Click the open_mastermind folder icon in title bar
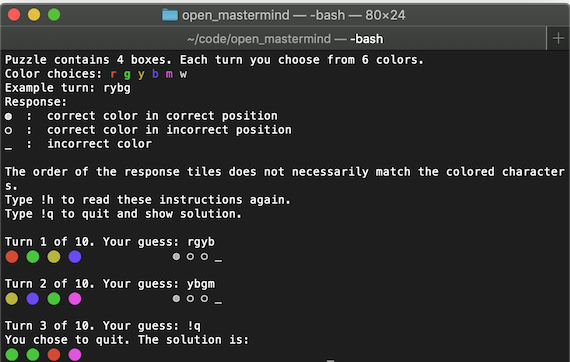 click(170, 15)
